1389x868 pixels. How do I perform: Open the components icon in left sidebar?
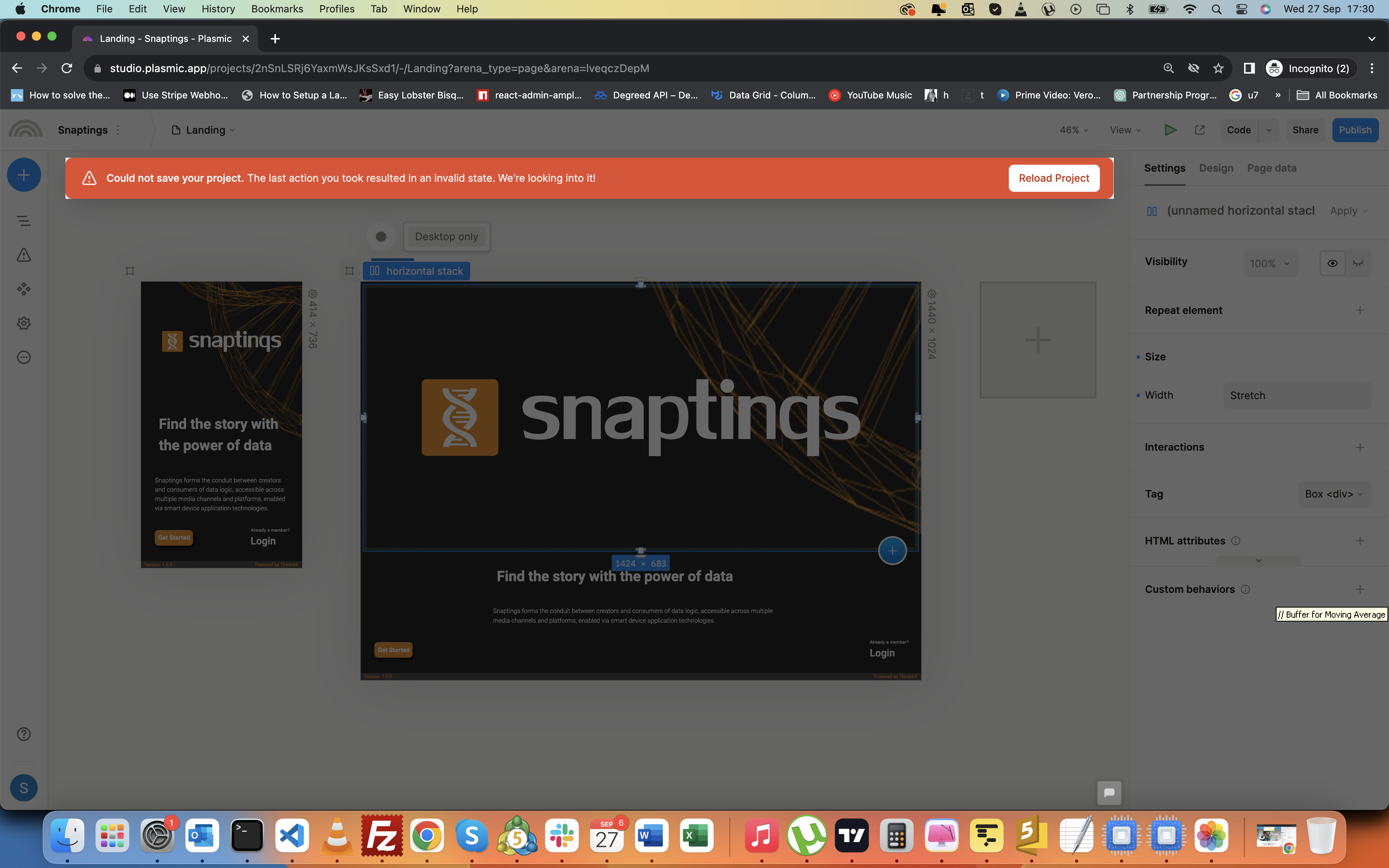pos(24,289)
